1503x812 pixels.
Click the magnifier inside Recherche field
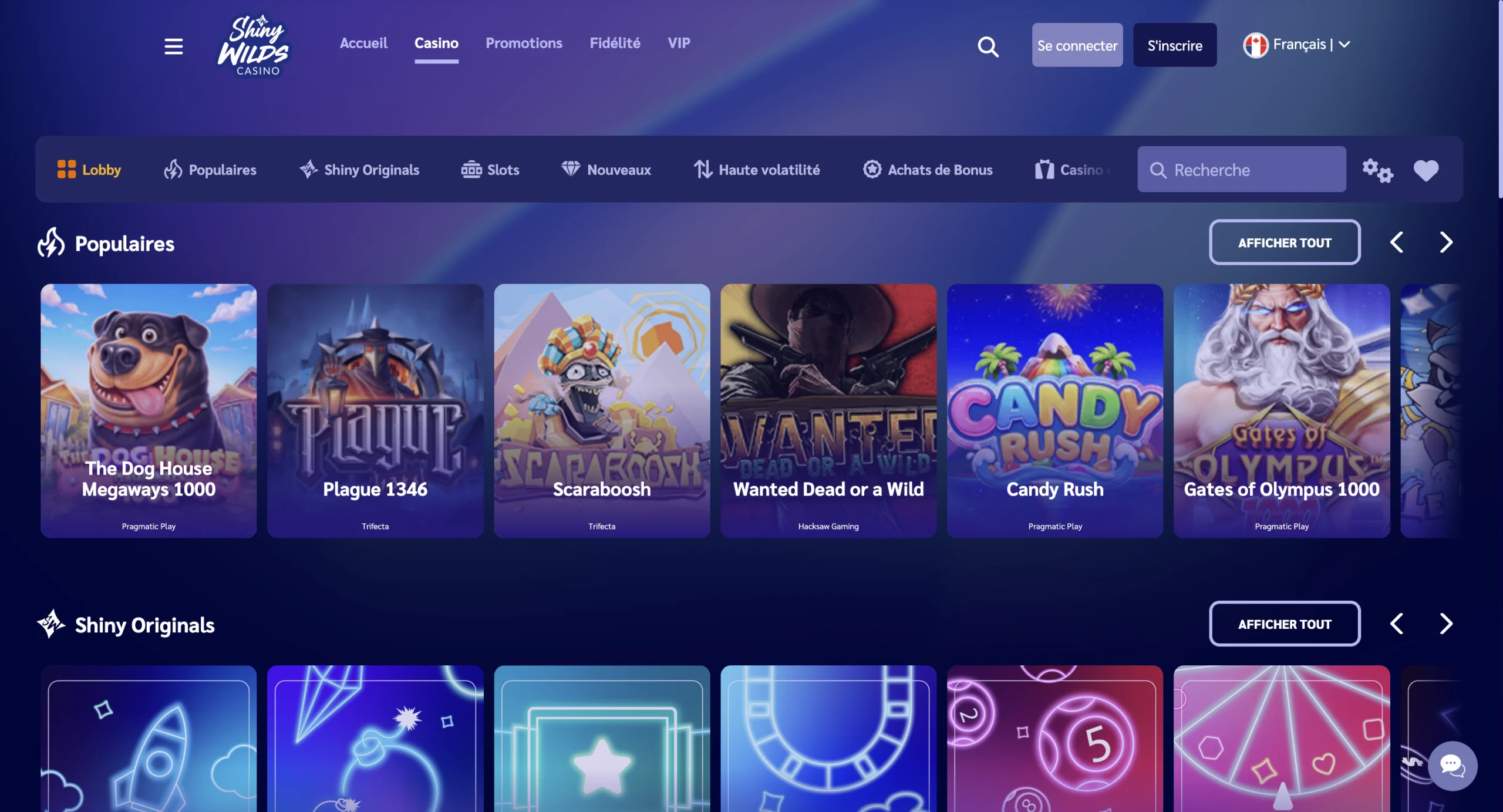(x=1158, y=170)
